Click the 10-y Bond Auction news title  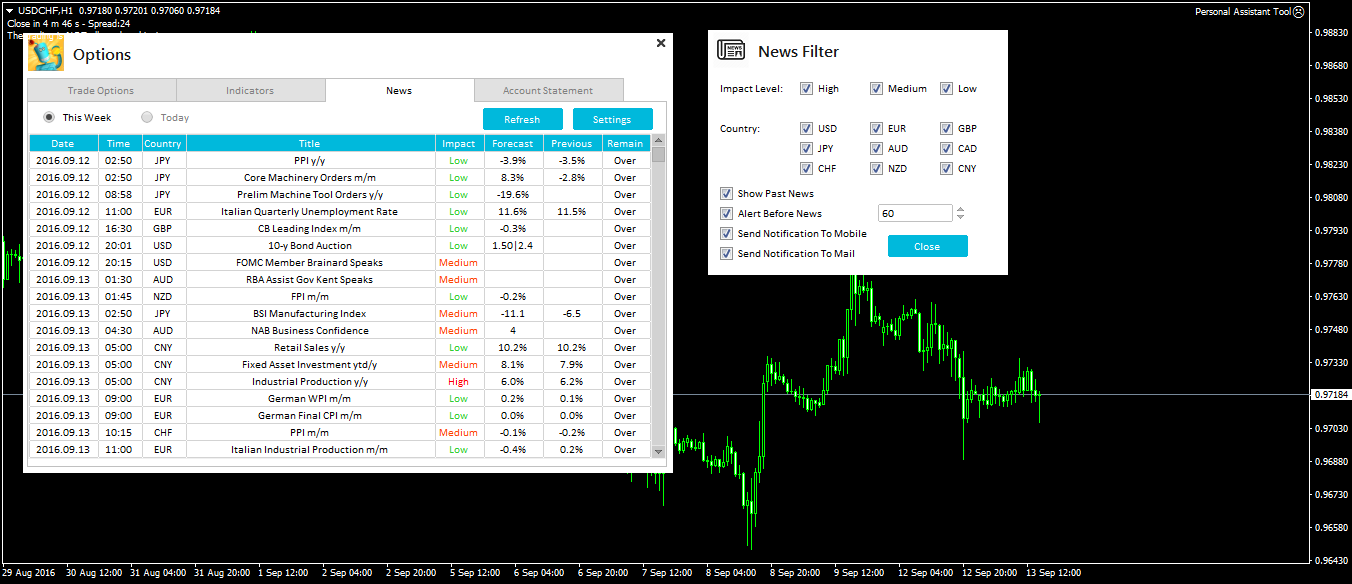click(310, 245)
